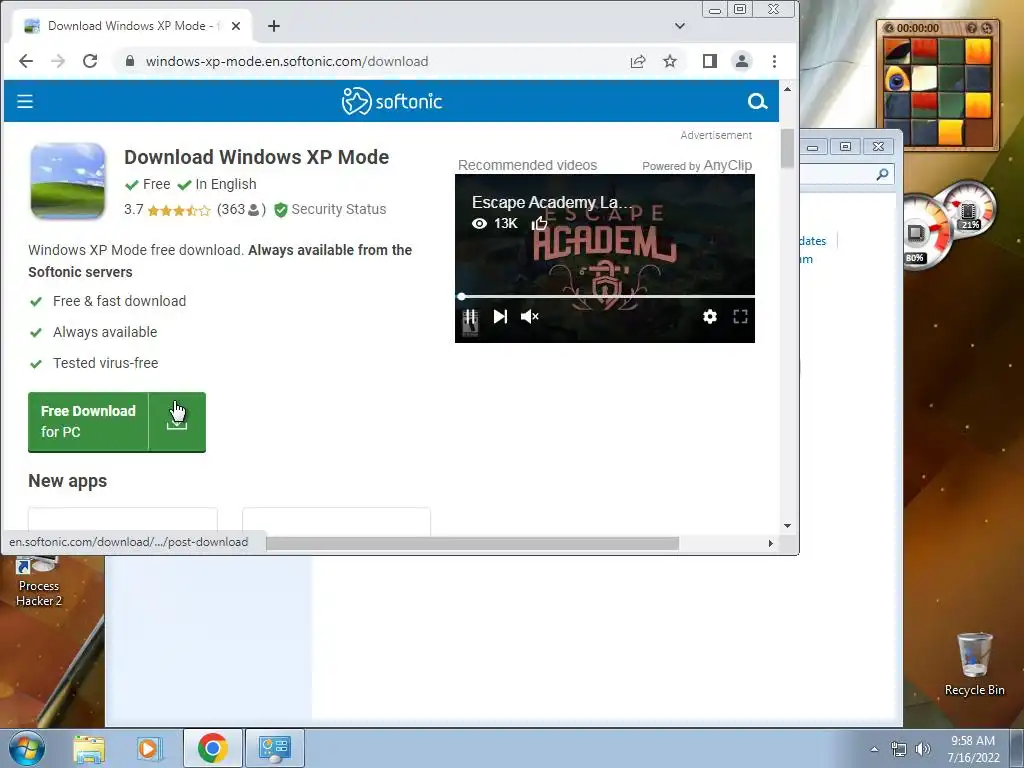
Task: Go back in Chrome
Action: tap(25, 61)
